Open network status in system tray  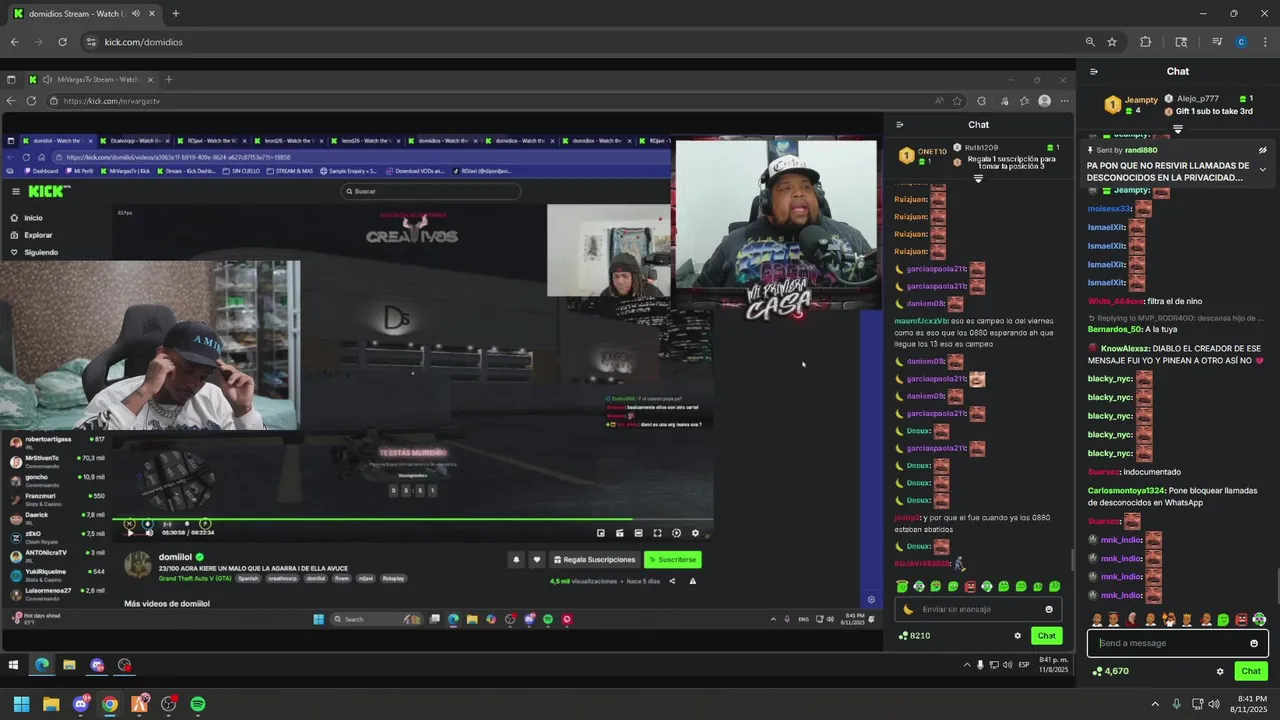1198,704
